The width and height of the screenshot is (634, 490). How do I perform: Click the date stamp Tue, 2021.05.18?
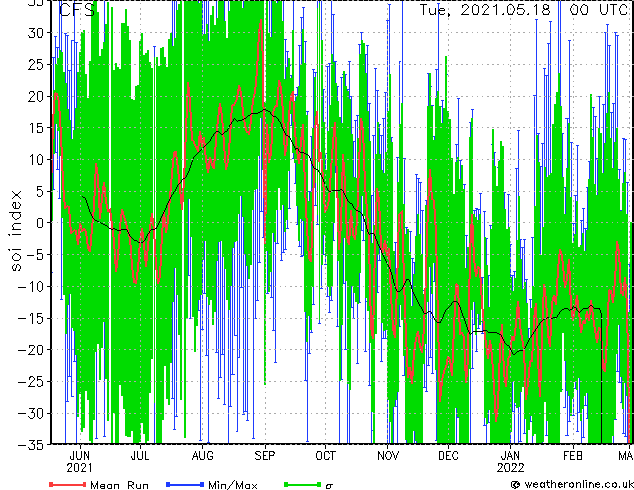point(485,10)
